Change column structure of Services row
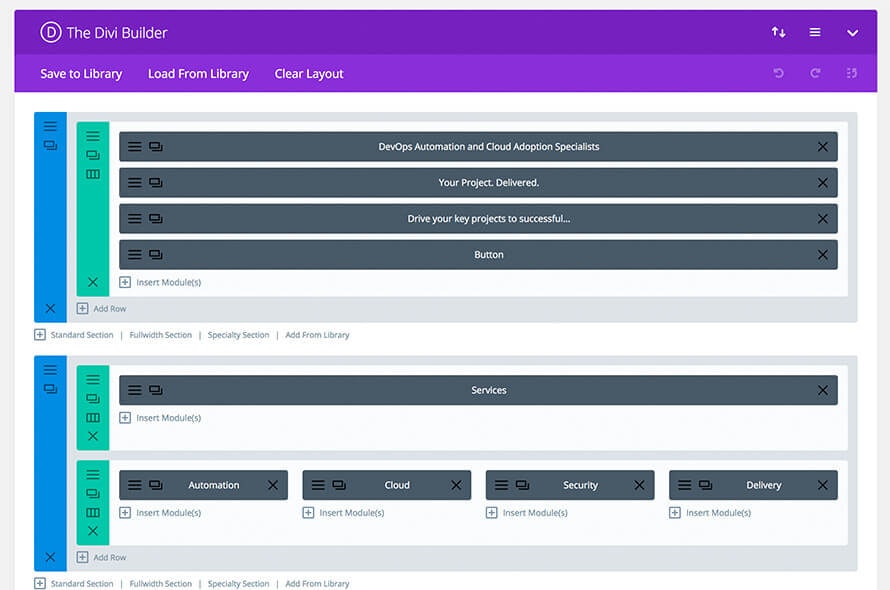The height and width of the screenshot is (590, 890). pyautogui.click(x=93, y=417)
